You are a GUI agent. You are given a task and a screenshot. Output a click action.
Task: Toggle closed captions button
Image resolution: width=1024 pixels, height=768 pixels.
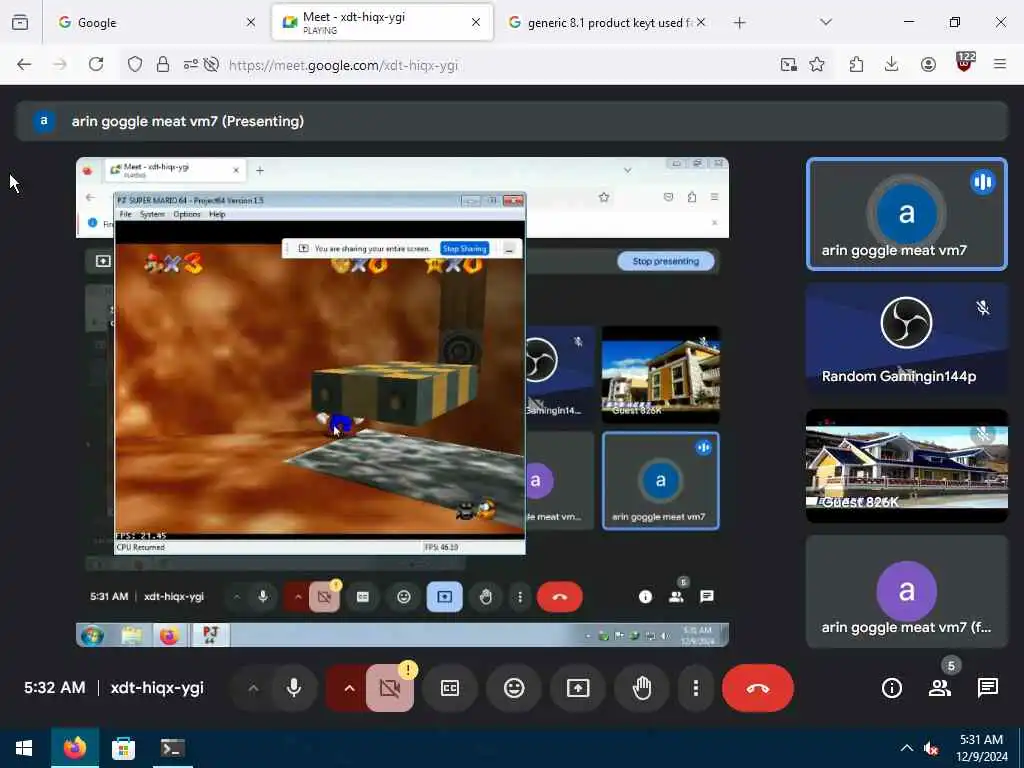pos(450,688)
